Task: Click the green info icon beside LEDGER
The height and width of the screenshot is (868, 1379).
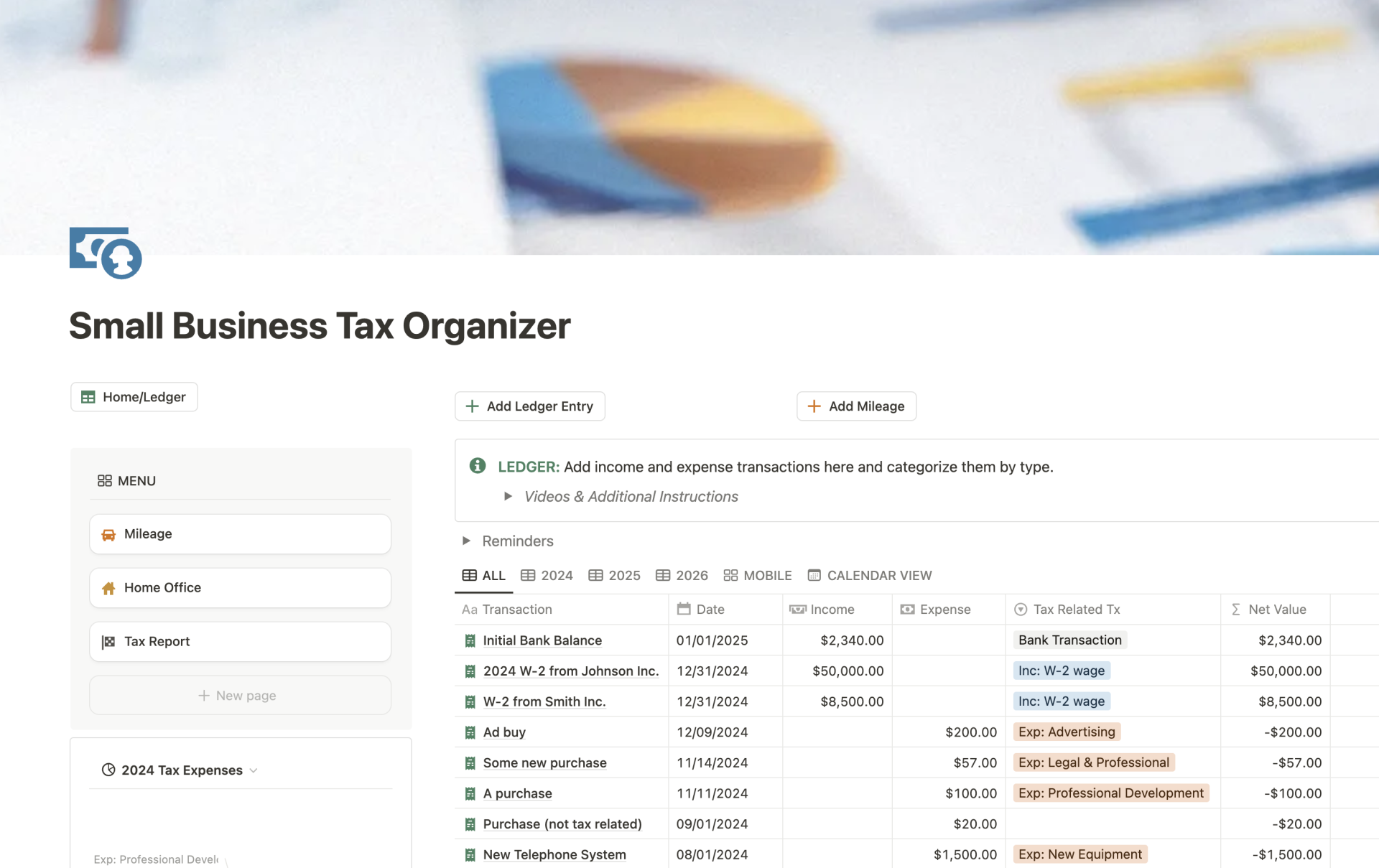Action: tap(477, 466)
